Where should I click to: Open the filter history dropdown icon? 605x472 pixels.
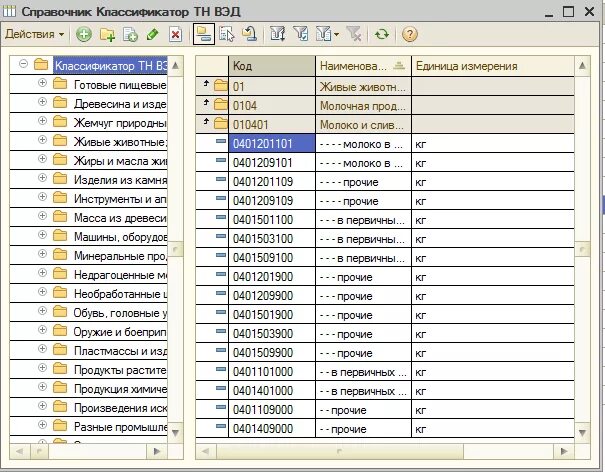[x=327, y=34]
